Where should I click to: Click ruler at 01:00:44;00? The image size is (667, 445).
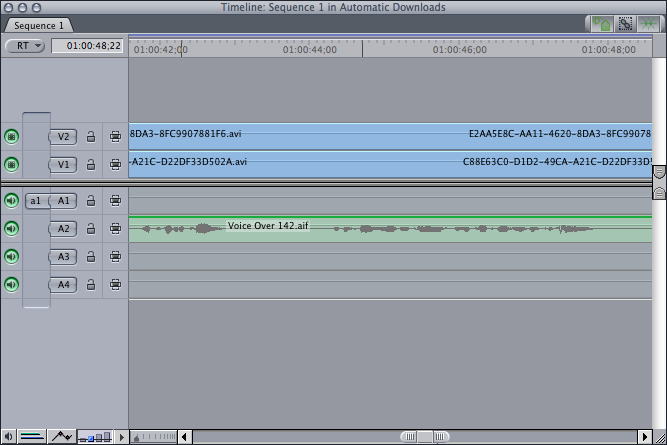tap(310, 50)
